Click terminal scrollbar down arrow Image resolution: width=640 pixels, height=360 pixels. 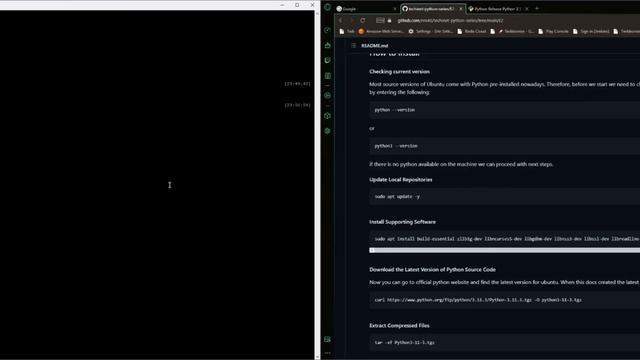pos(317,357)
